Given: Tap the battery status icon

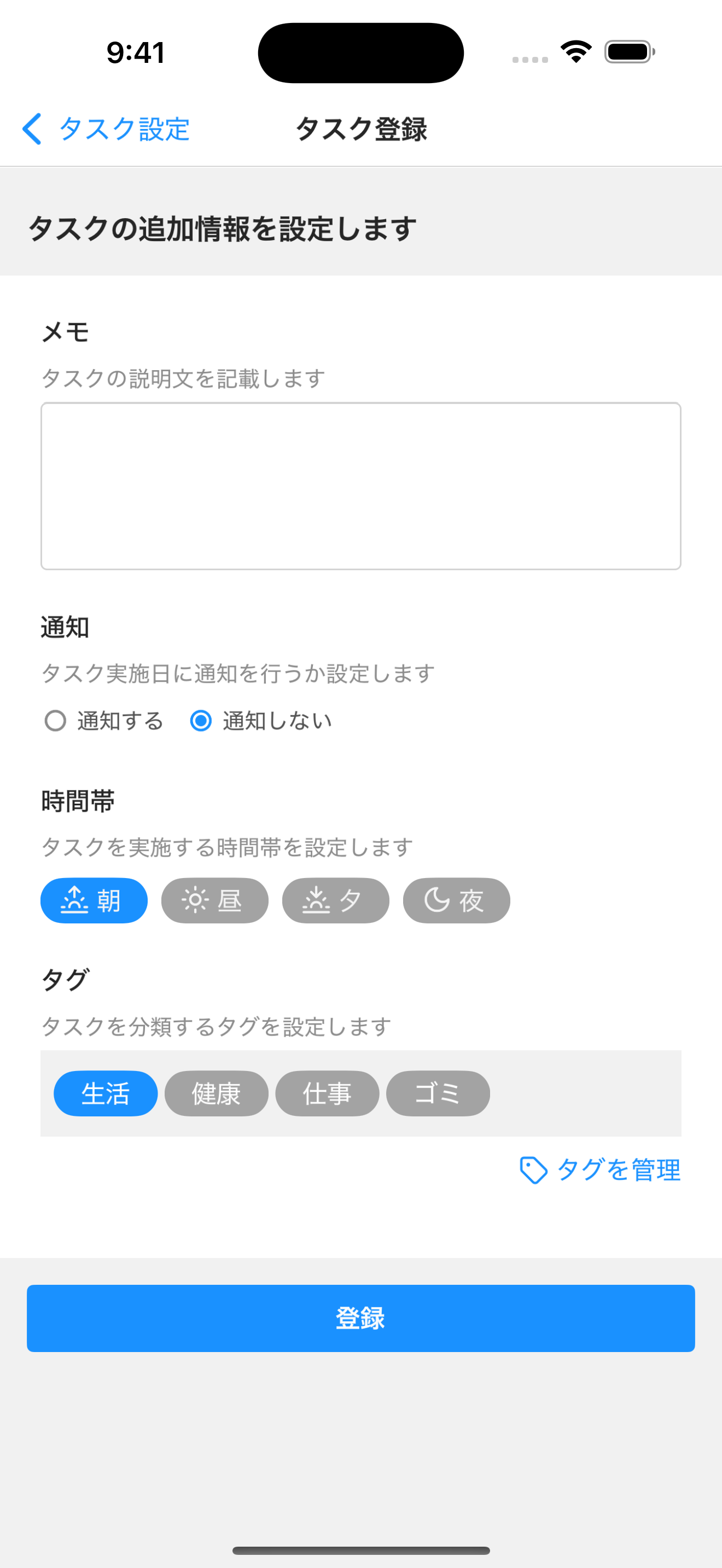Looking at the screenshot, I should pyautogui.click(x=630, y=52).
